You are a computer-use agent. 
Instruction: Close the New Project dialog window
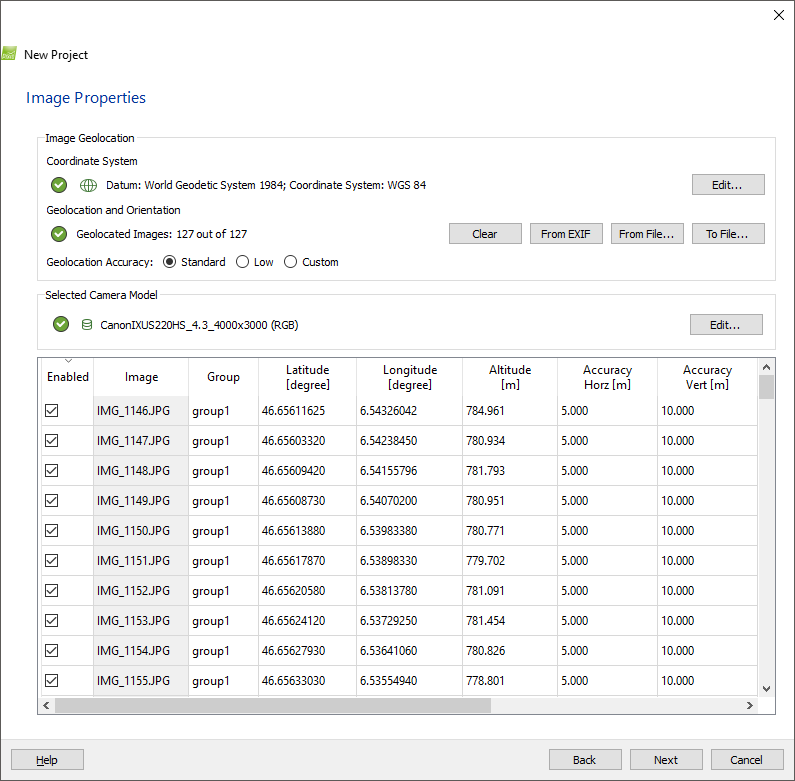(779, 15)
